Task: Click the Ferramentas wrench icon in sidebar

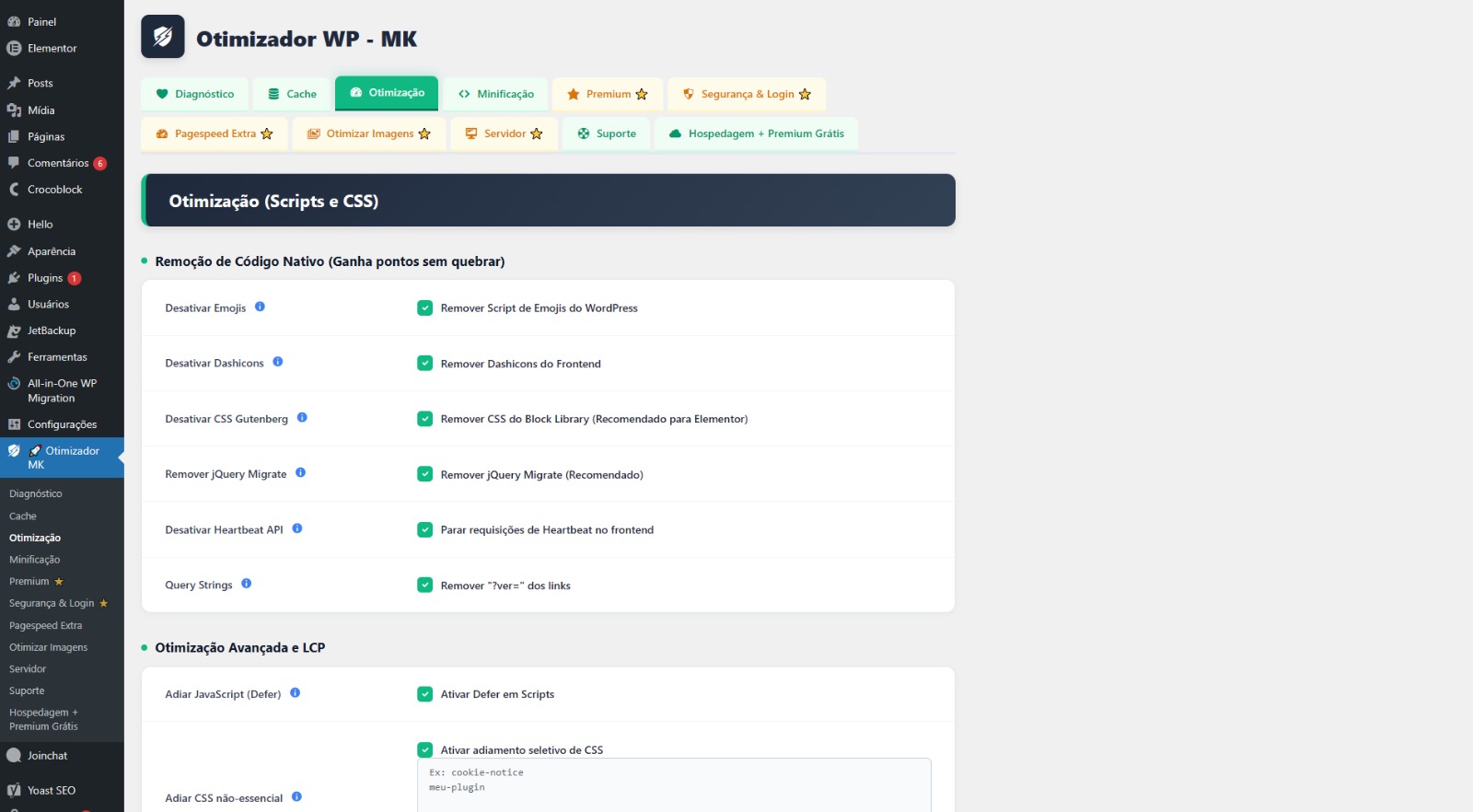Action: tap(14, 357)
